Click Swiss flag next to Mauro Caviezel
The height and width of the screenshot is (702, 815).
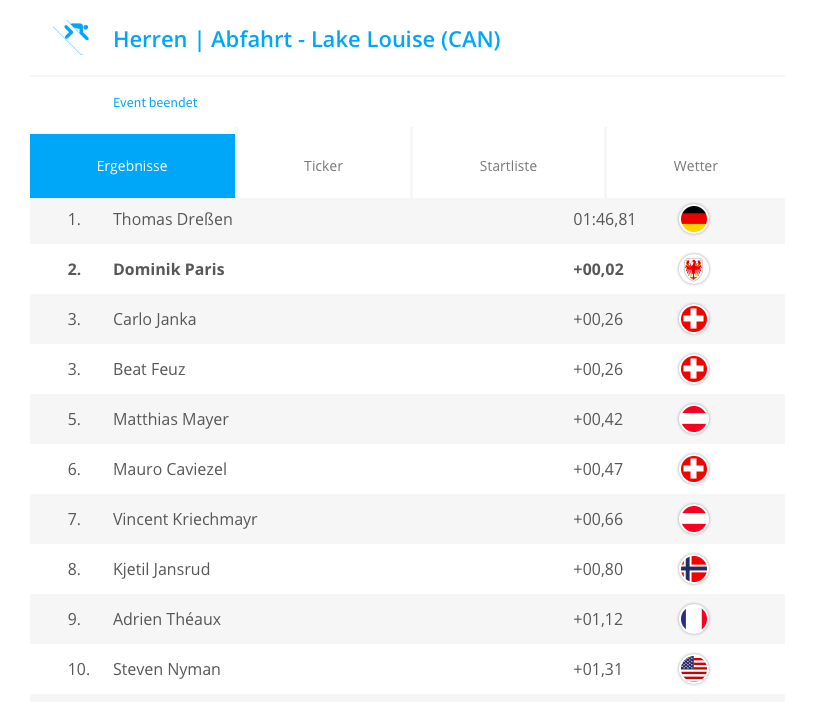693,469
